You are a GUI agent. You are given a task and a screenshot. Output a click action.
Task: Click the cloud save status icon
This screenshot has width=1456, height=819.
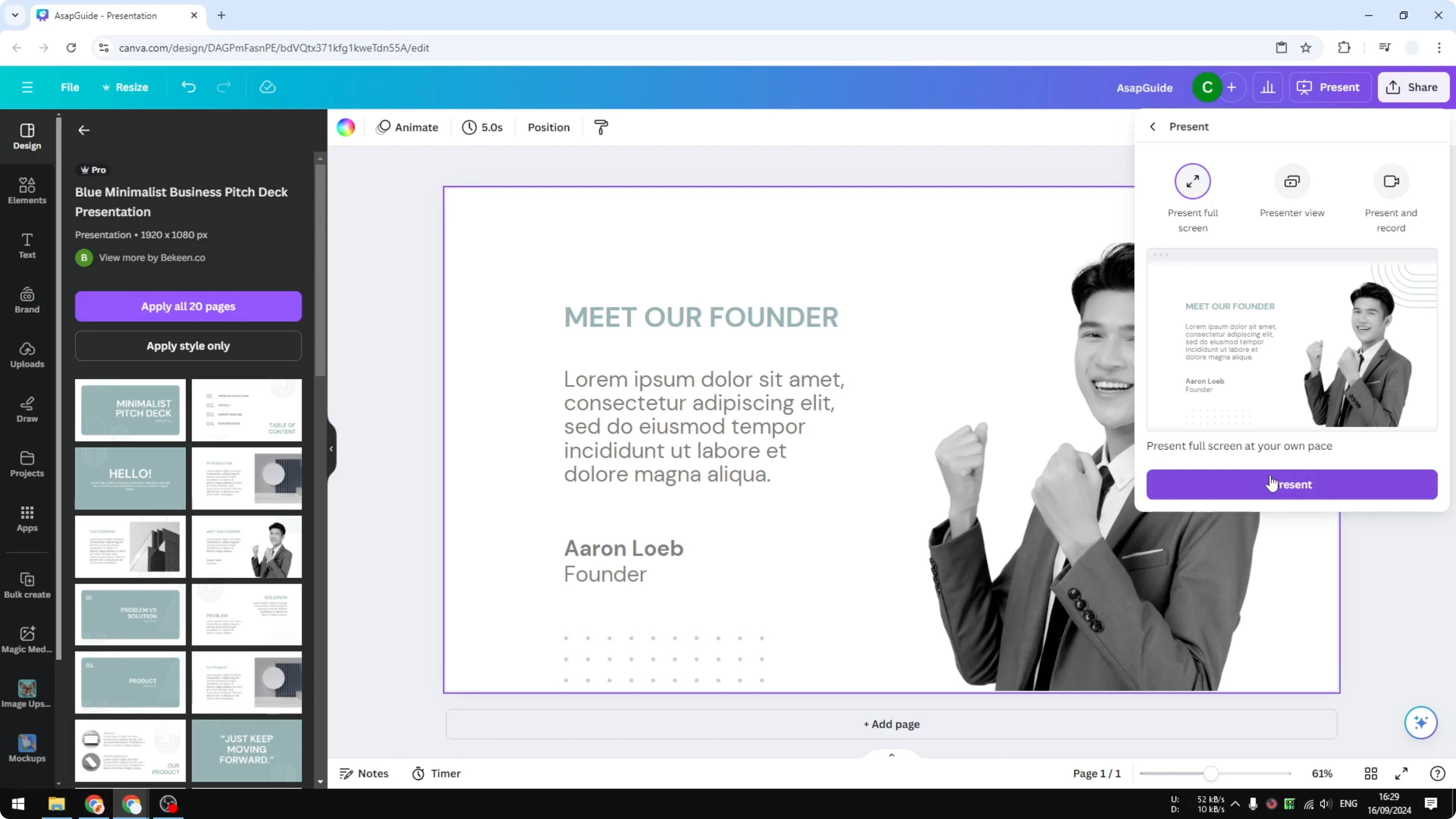(x=267, y=87)
